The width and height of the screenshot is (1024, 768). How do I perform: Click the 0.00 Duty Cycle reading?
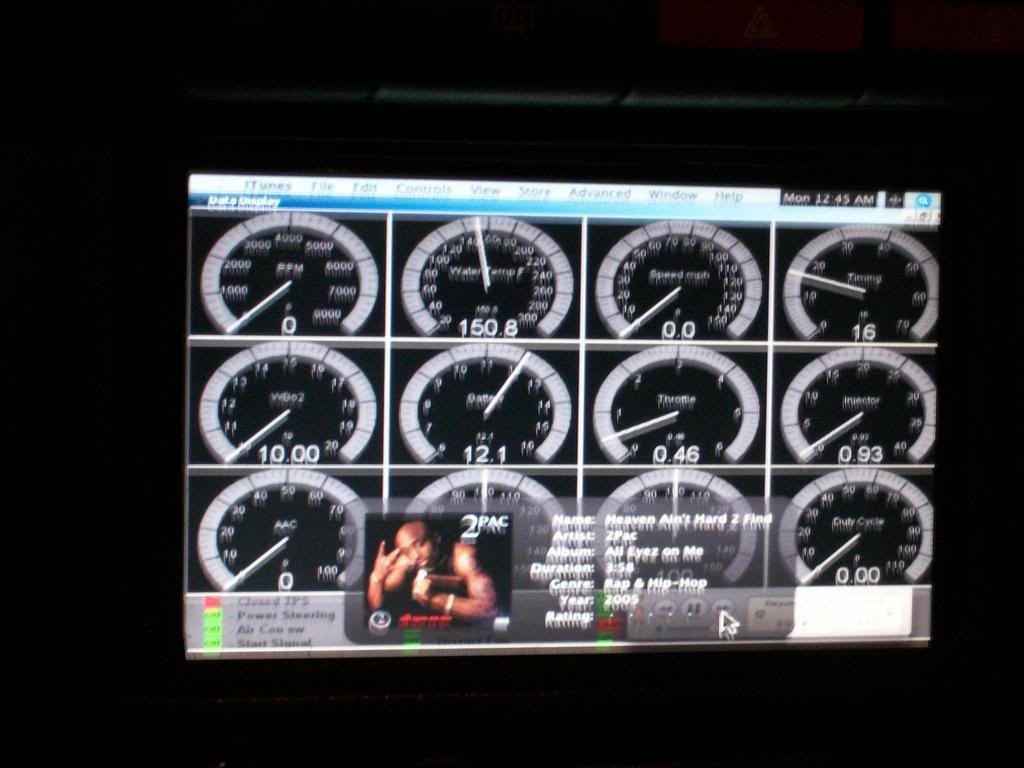click(x=857, y=575)
